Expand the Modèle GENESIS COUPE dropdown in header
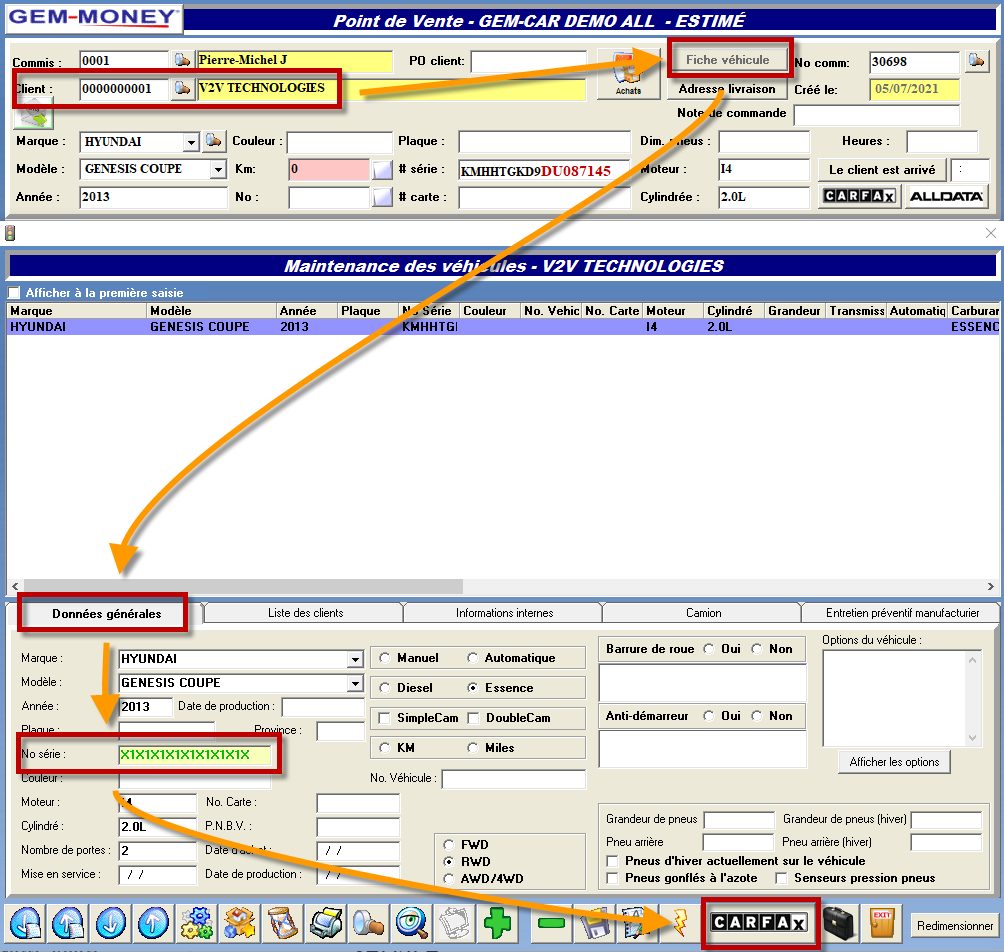 pos(218,169)
